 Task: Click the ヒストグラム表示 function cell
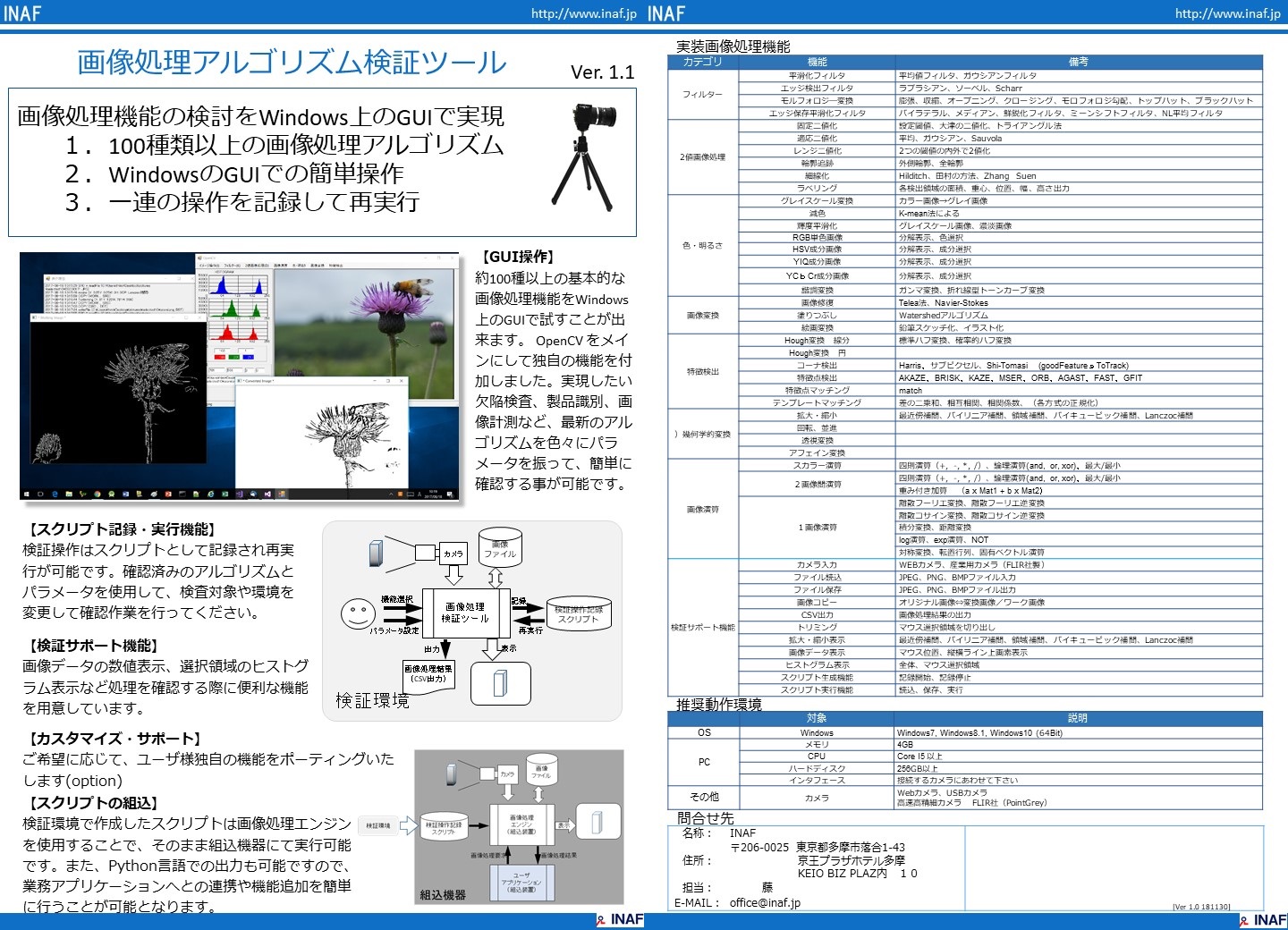click(817, 664)
